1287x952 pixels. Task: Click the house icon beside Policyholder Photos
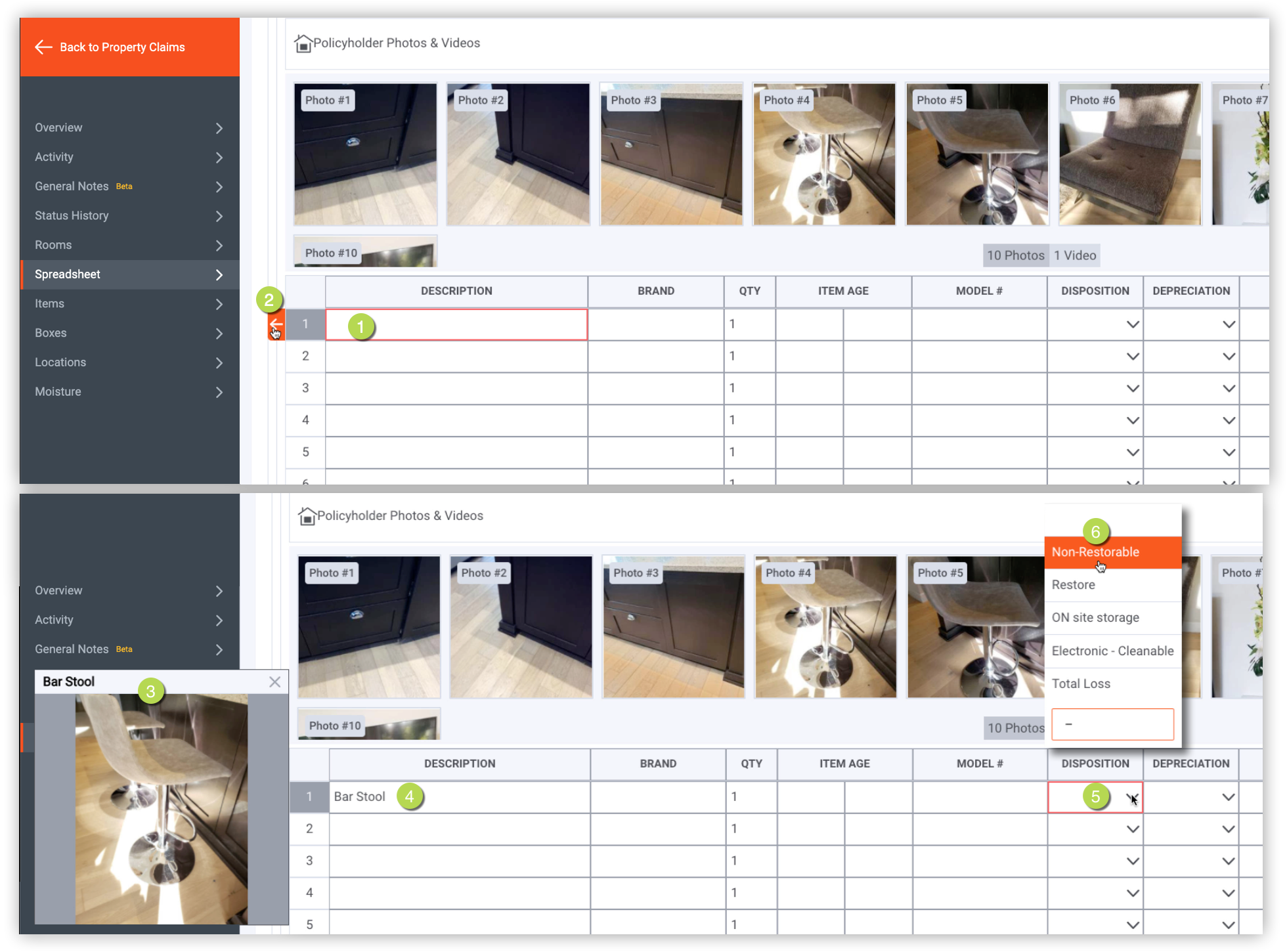click(303, 43)
